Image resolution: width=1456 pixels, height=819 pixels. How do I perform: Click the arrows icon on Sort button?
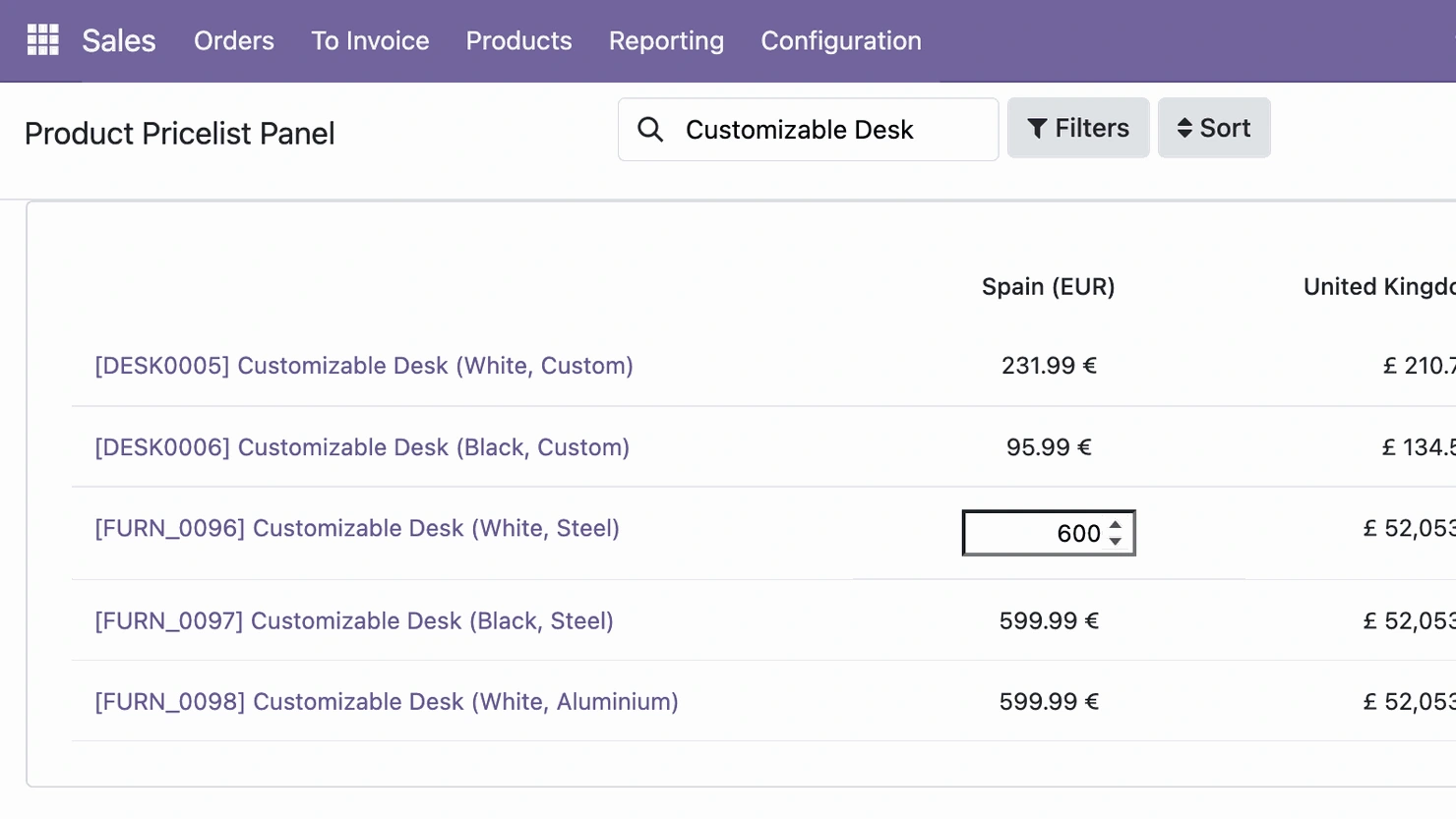(1183, 127)
